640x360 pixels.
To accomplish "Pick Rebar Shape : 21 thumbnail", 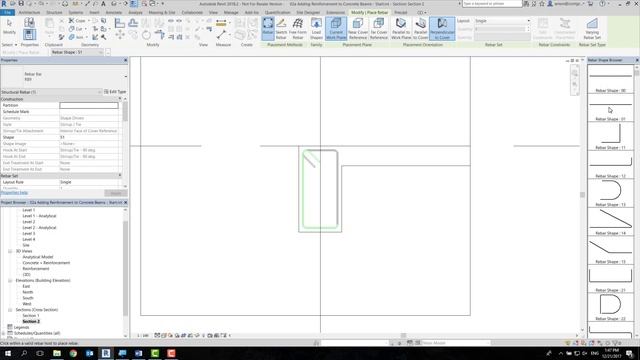I will tap(610, 279).
